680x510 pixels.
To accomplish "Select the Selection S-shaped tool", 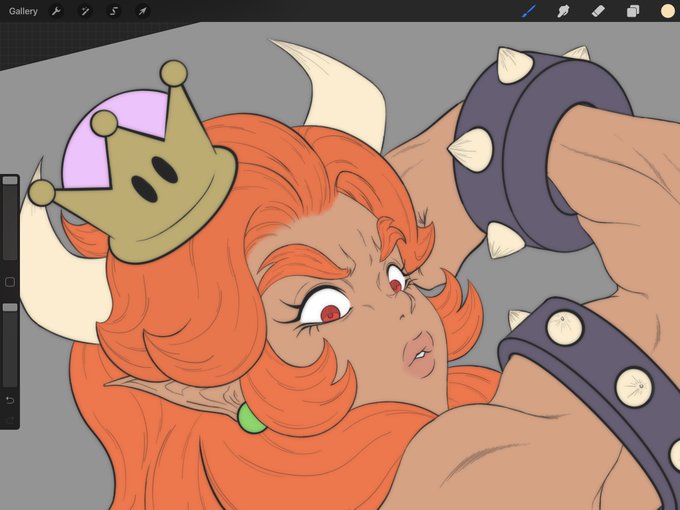I will [x=114, y=11].
